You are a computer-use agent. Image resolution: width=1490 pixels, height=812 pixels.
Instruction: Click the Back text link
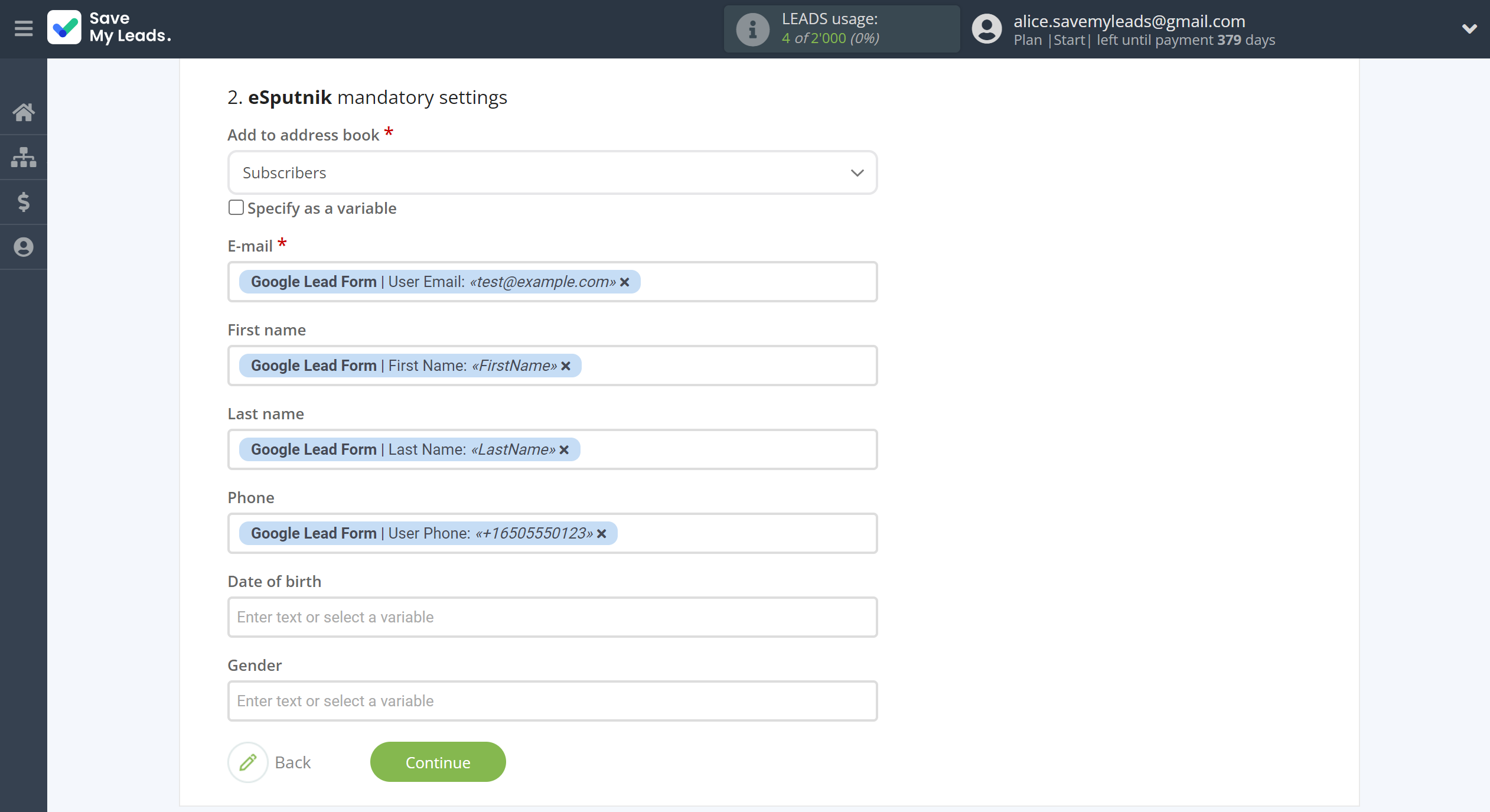tap(293, 762)
